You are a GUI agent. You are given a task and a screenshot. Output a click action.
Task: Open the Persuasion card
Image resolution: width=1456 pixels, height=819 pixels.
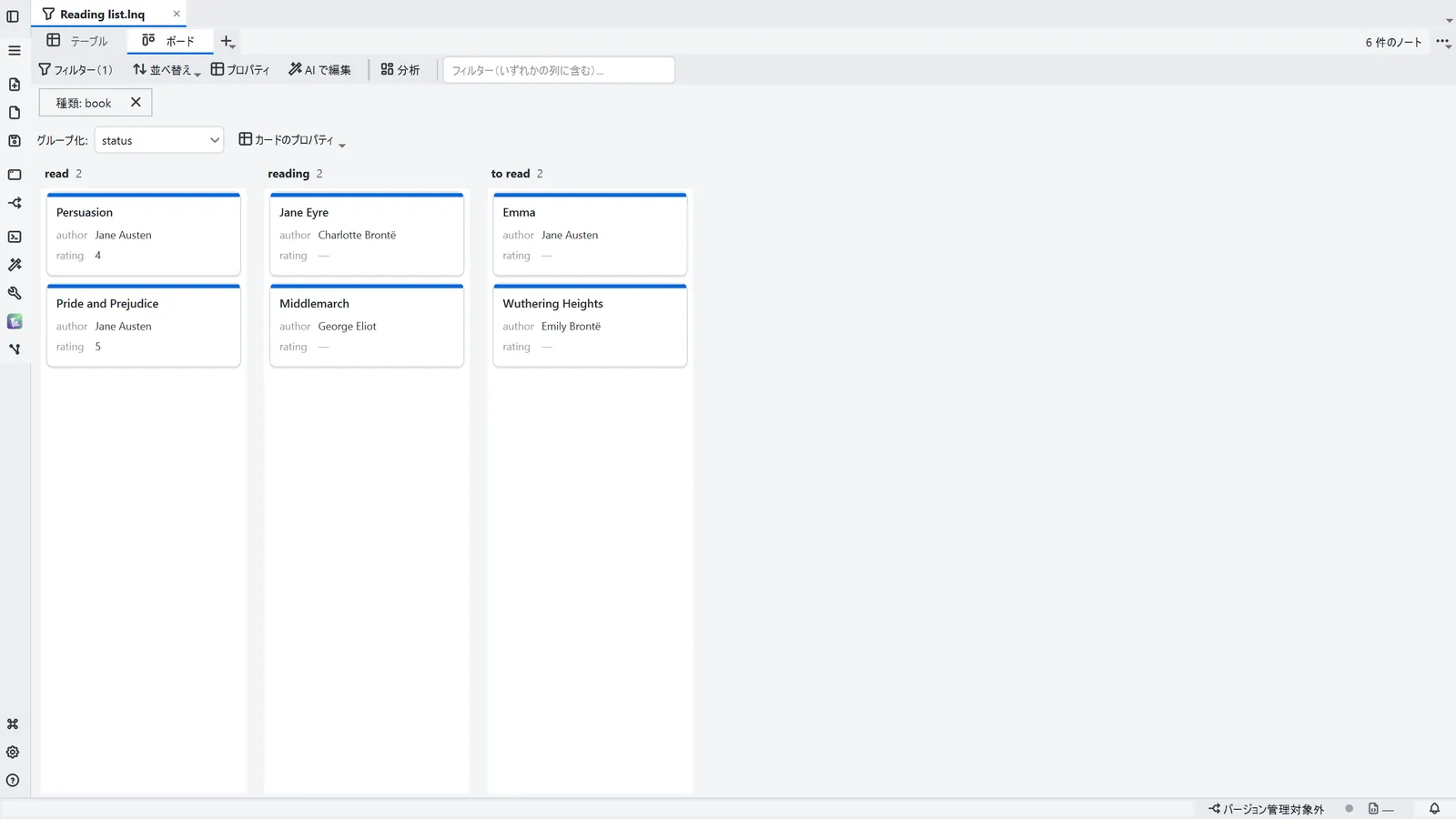pyautogui.click(x=144, y=234)
